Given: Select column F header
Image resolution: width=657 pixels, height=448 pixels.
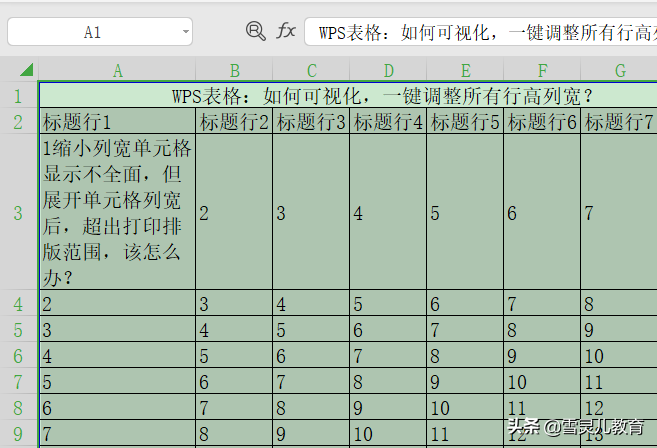Looking at the screenshot, I should [542, 70].
